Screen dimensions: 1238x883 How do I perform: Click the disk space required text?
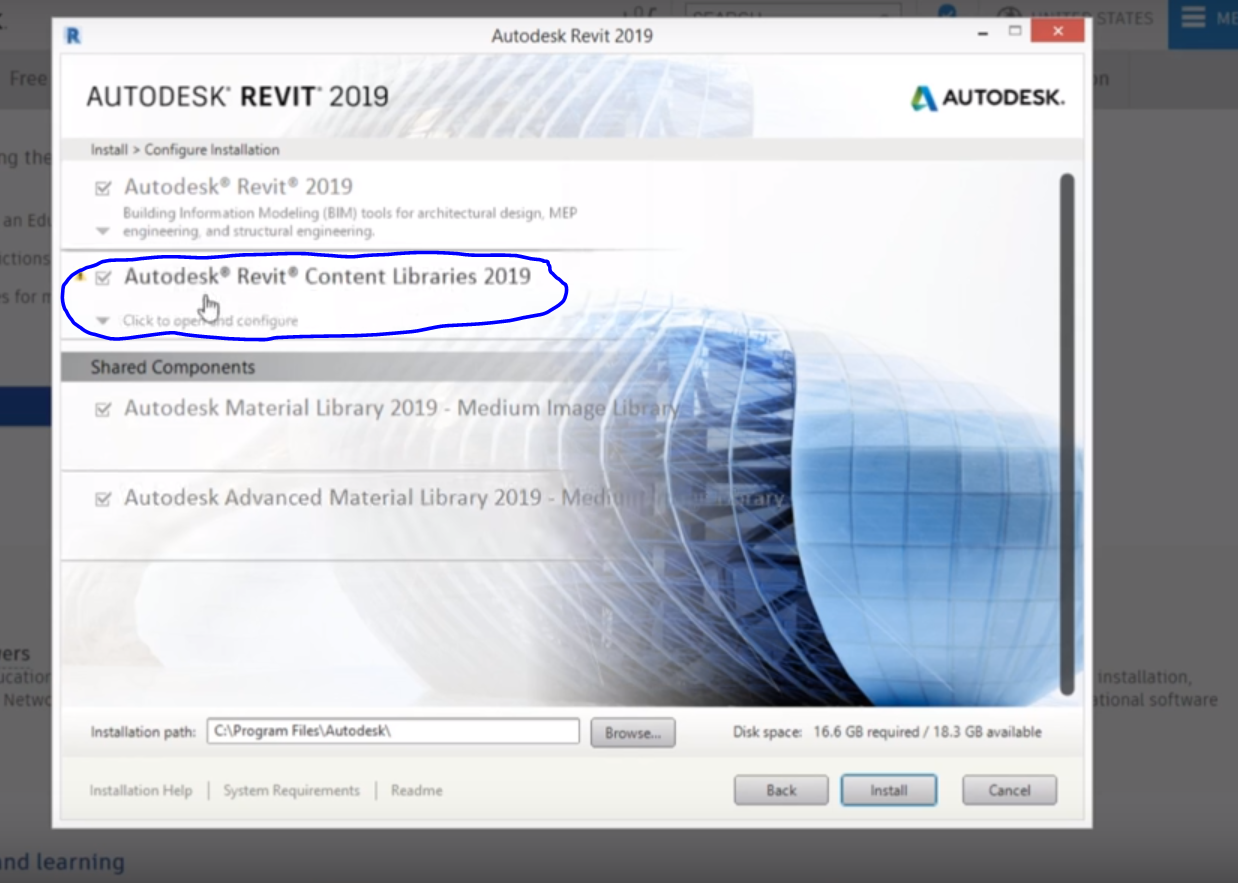coord(887,732)
